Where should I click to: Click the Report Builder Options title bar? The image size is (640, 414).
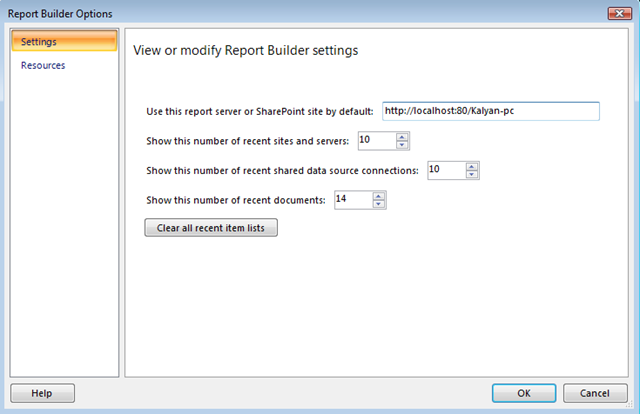point(306,13)
